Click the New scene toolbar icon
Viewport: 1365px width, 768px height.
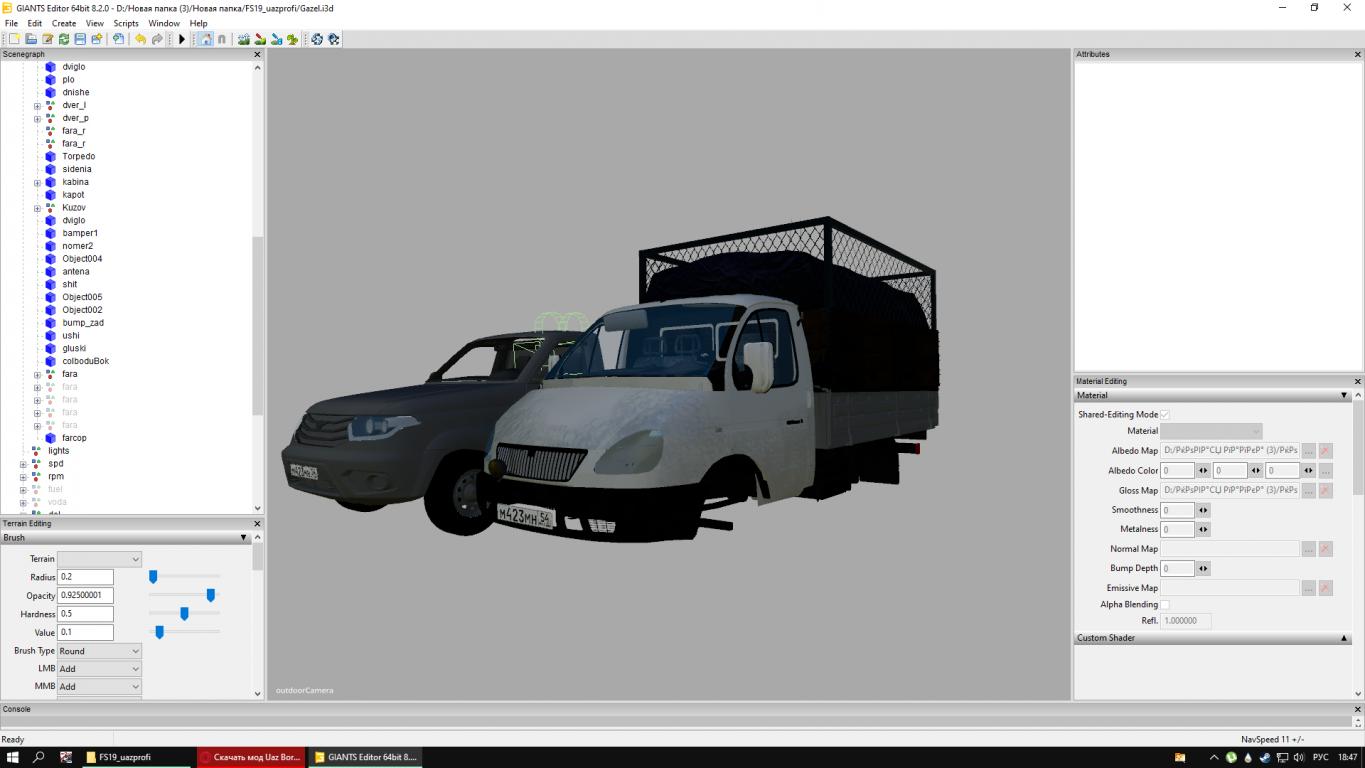click(x=14, y=39)
